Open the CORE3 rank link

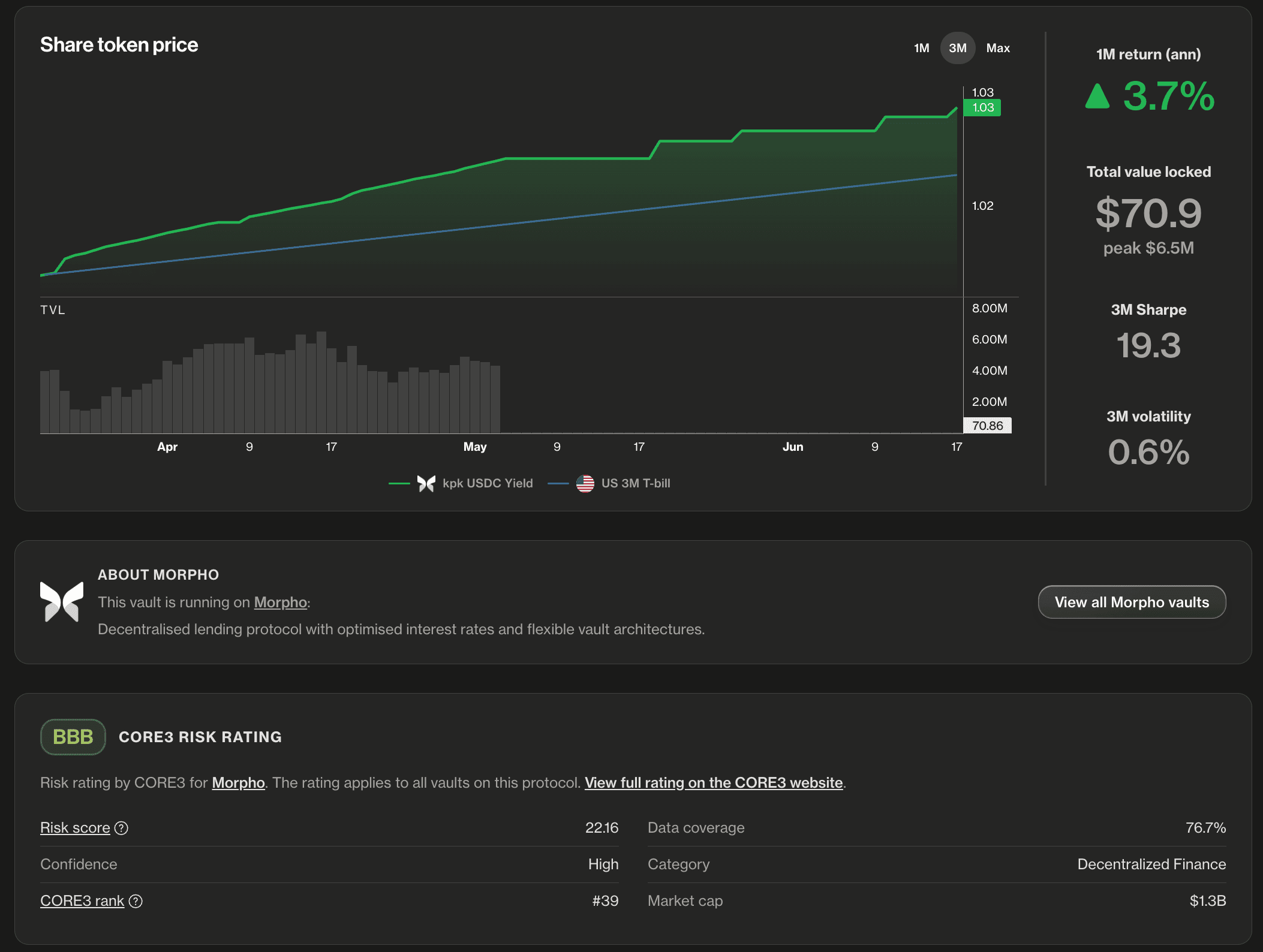point(82,901)
